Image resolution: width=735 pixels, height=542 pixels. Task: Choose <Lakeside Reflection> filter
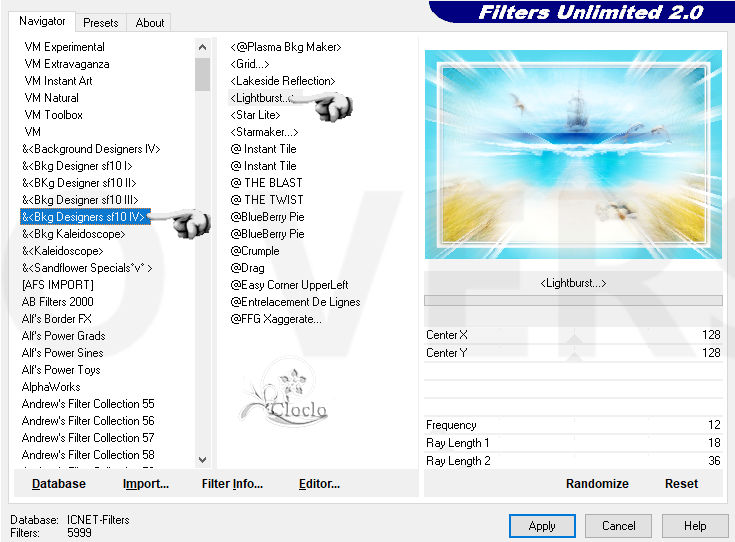pos(283,81)
